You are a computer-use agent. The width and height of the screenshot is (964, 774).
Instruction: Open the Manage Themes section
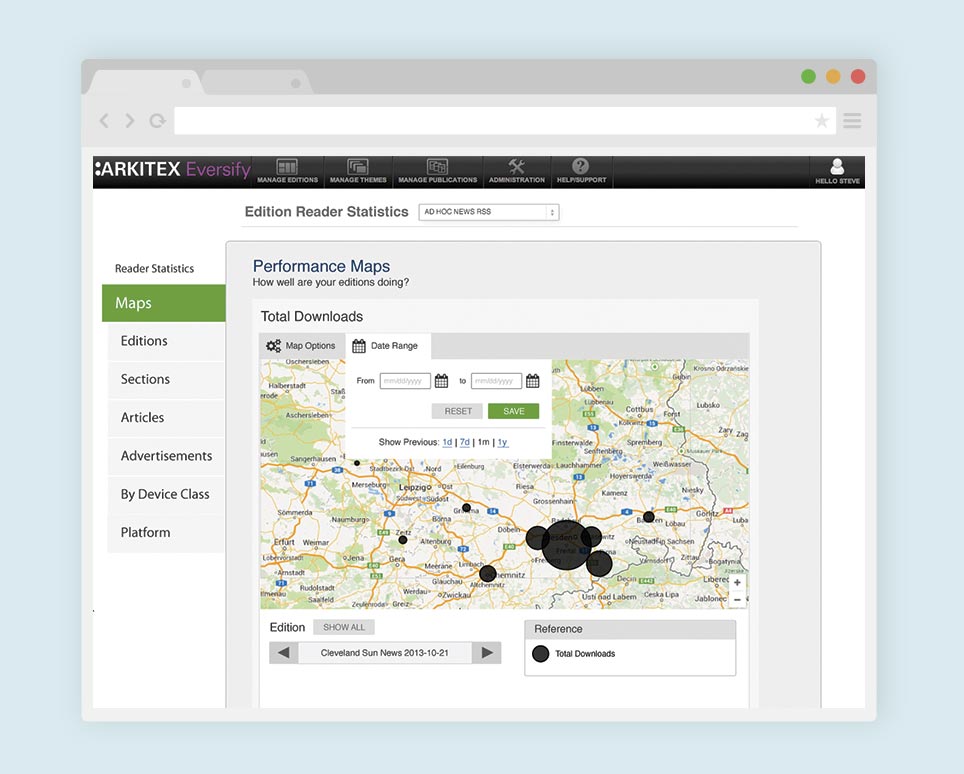[x=358, y=172]
